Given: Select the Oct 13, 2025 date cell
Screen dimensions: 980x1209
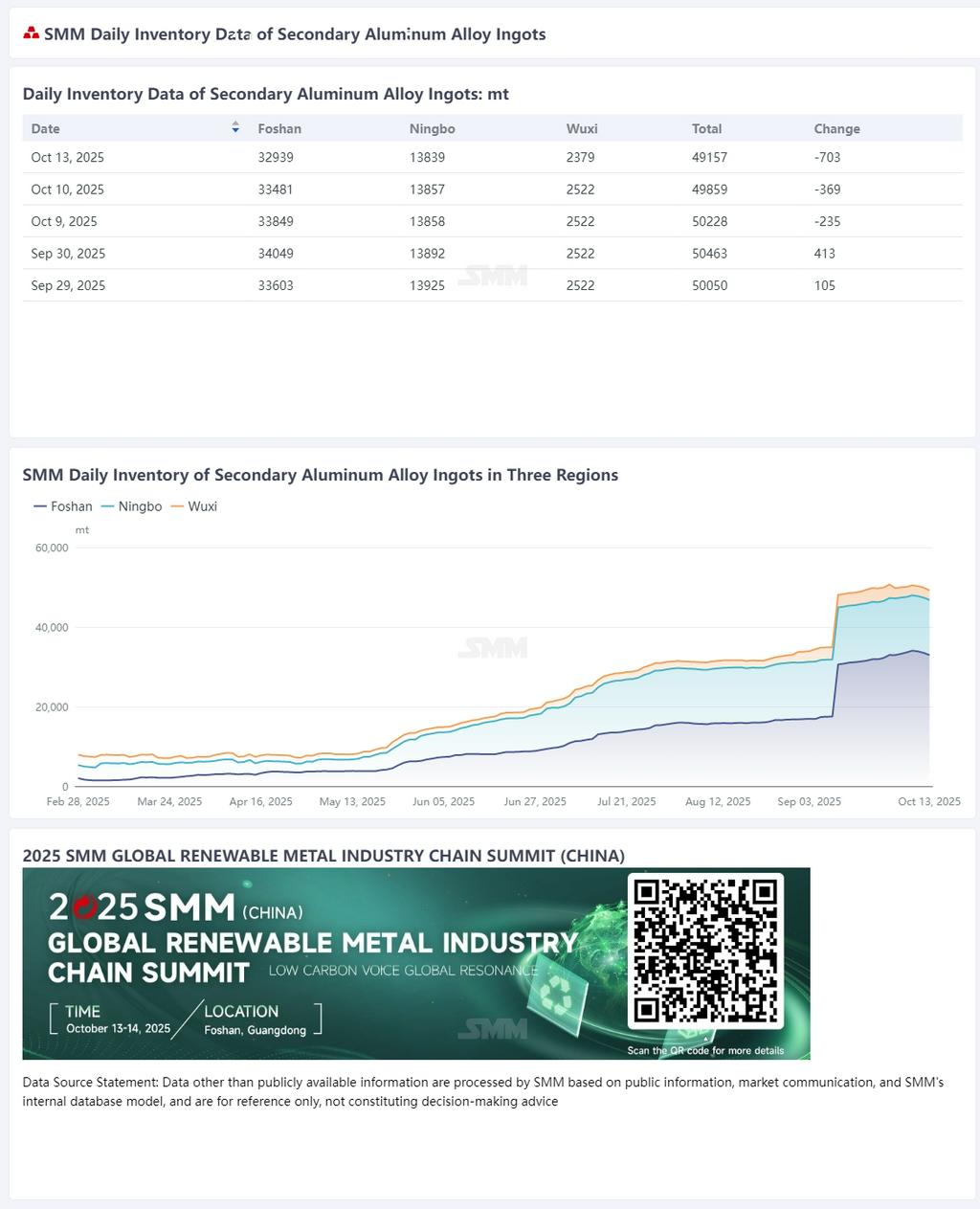Looking at the screenshot, I should point(68,157).
